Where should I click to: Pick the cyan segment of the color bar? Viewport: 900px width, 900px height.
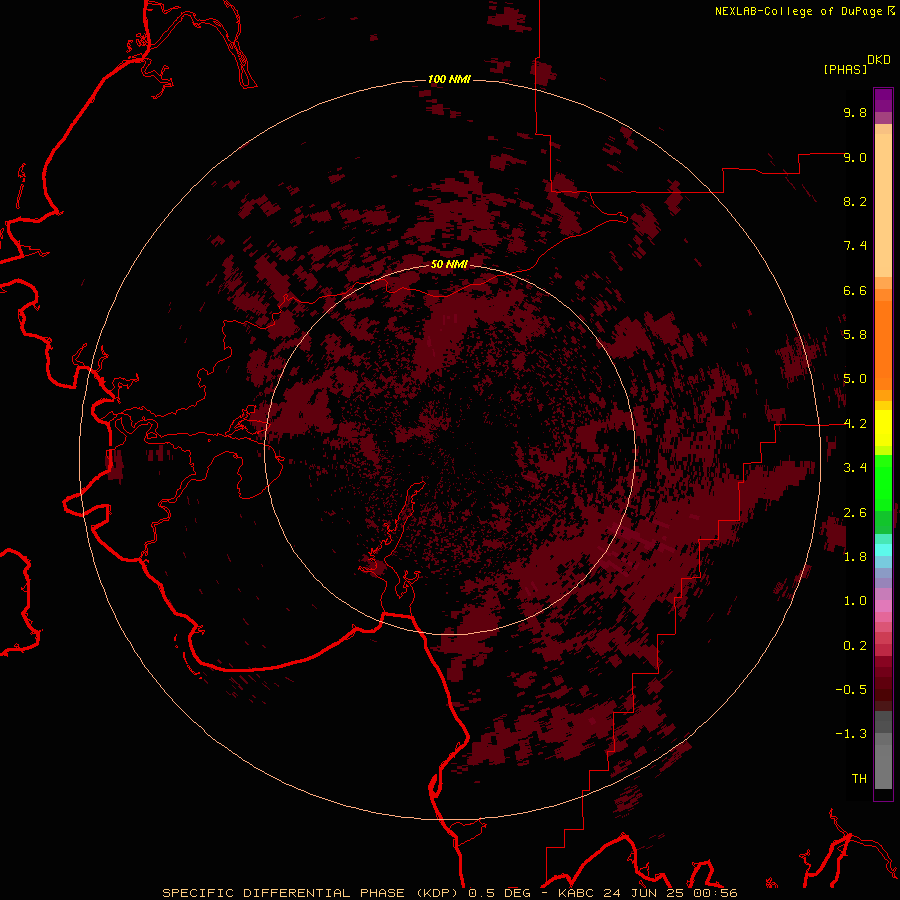(x=883, y=550)
